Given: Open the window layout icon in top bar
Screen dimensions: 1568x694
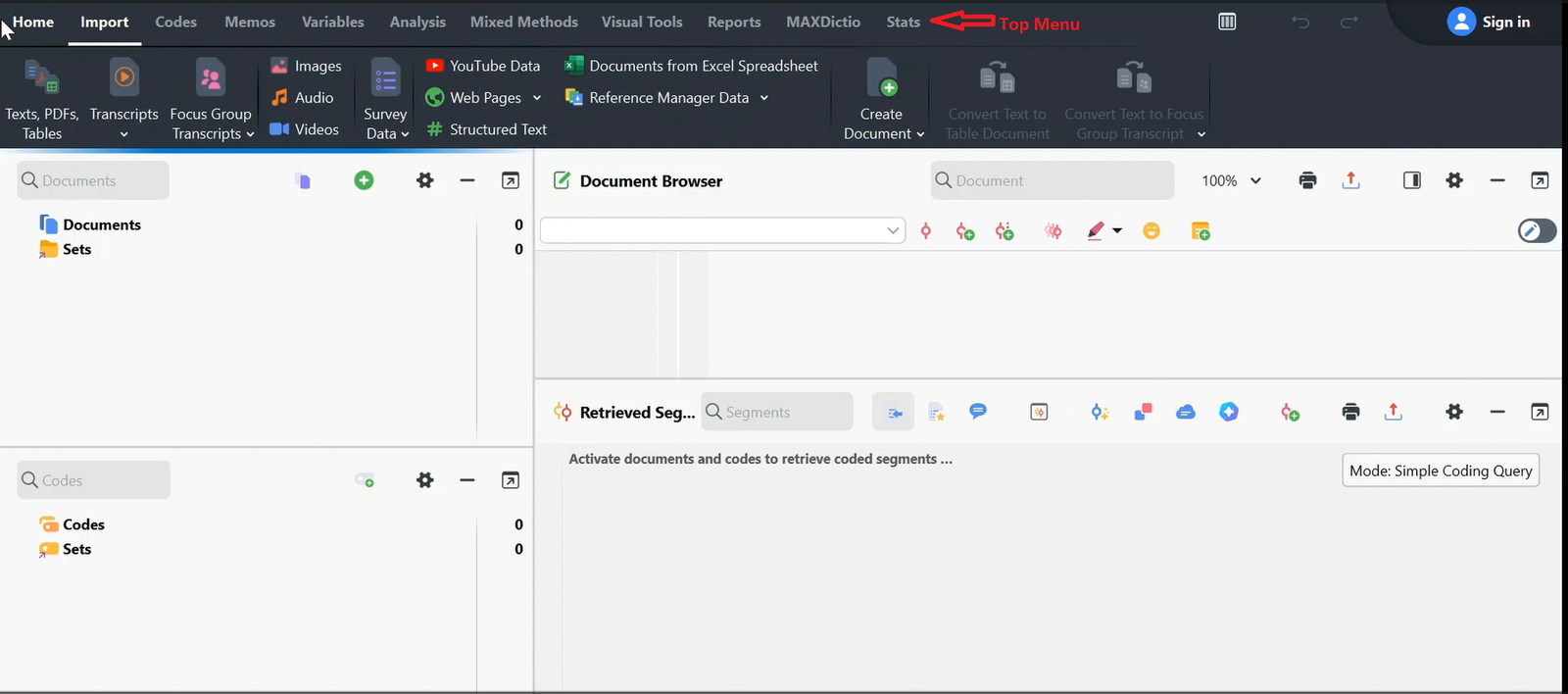Looking at the screenshot, I should 1227,22.
